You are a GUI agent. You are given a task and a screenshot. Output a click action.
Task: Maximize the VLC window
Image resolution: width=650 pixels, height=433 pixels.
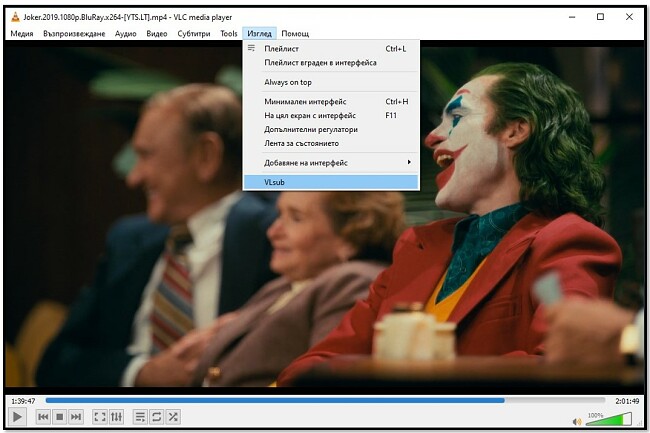[x=600, y=17]
